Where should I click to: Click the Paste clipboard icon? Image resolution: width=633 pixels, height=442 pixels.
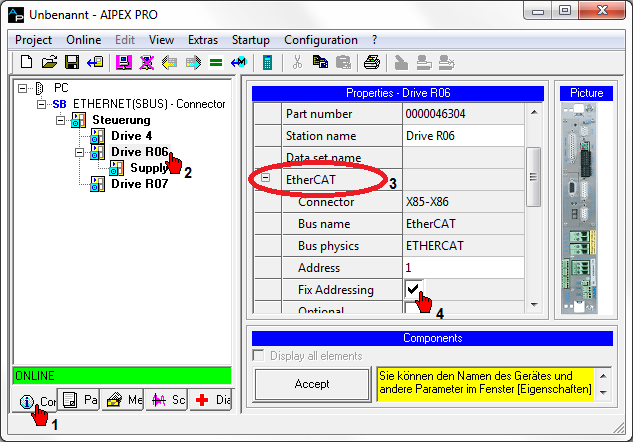click(x=343, y=63)
